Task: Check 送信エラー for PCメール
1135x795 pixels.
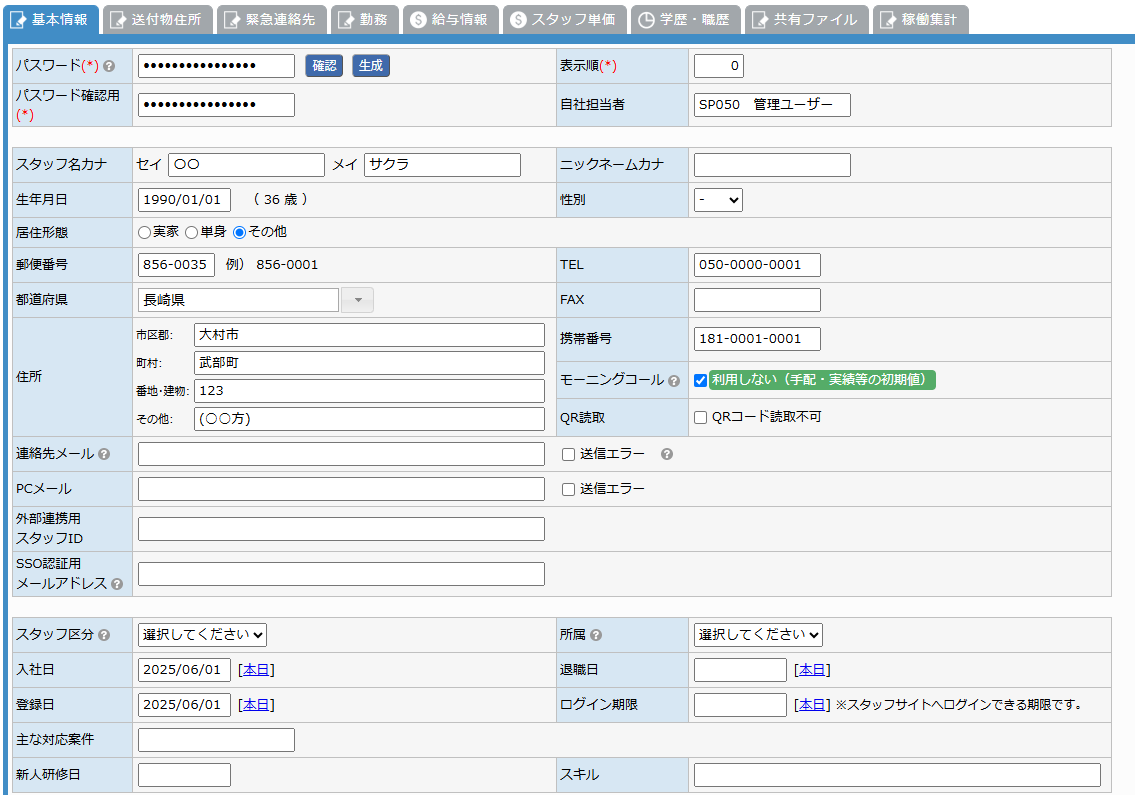Action: 568,489
